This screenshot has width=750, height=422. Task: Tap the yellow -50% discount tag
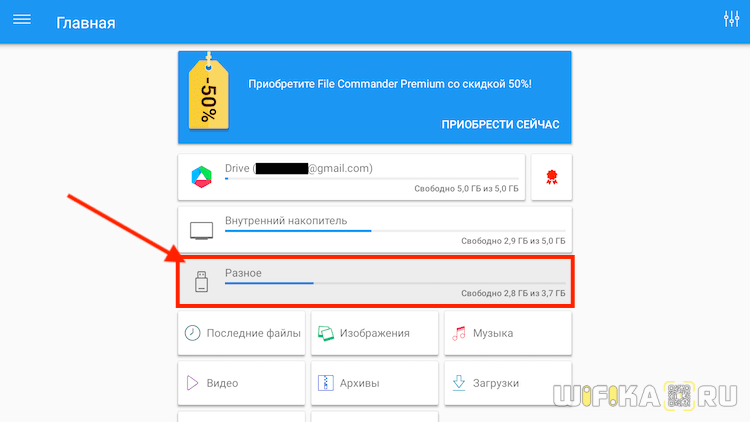tap(209, 91)
